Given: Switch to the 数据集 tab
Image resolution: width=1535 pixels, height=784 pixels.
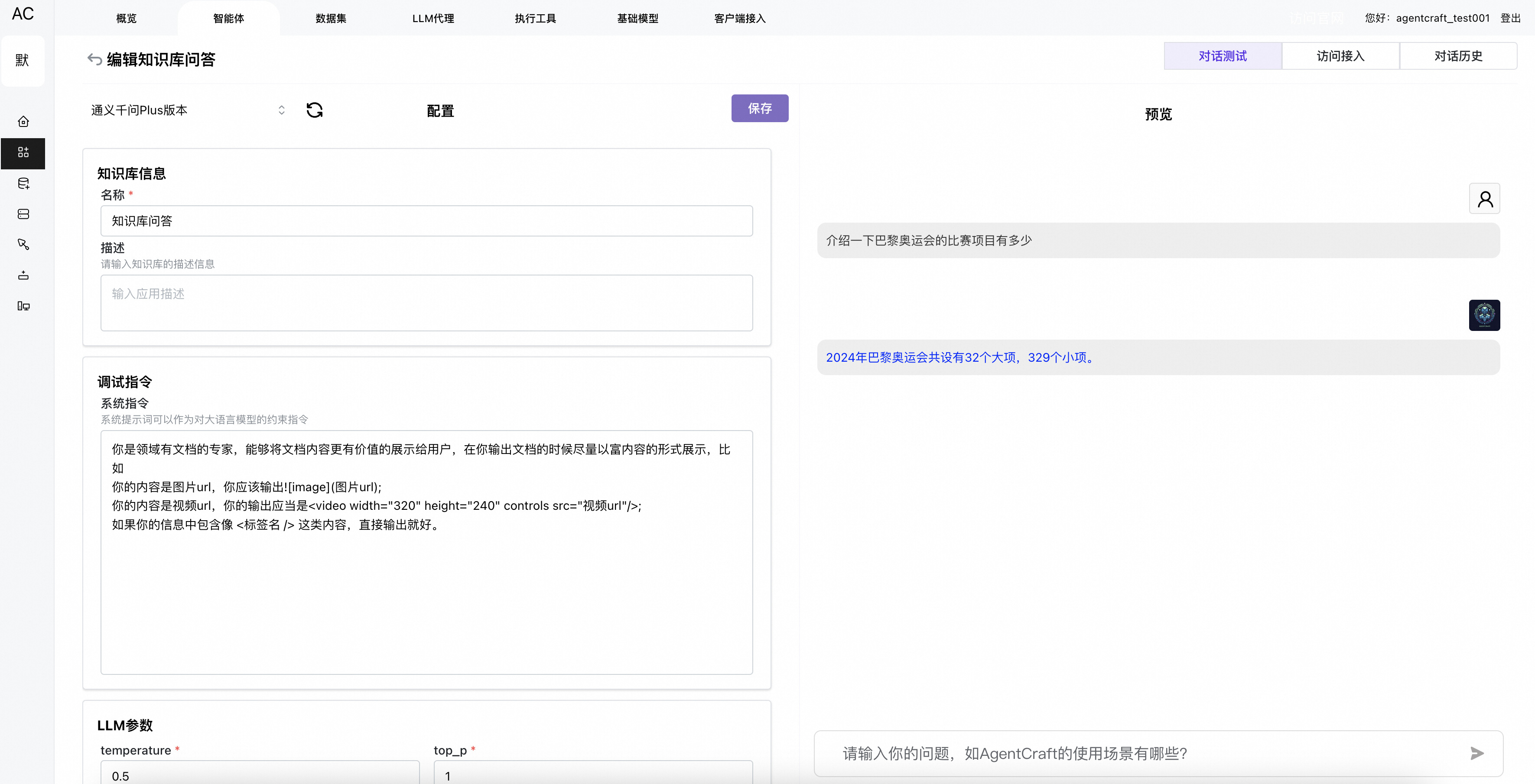Looking at the screenshot, I should [331, 19].
